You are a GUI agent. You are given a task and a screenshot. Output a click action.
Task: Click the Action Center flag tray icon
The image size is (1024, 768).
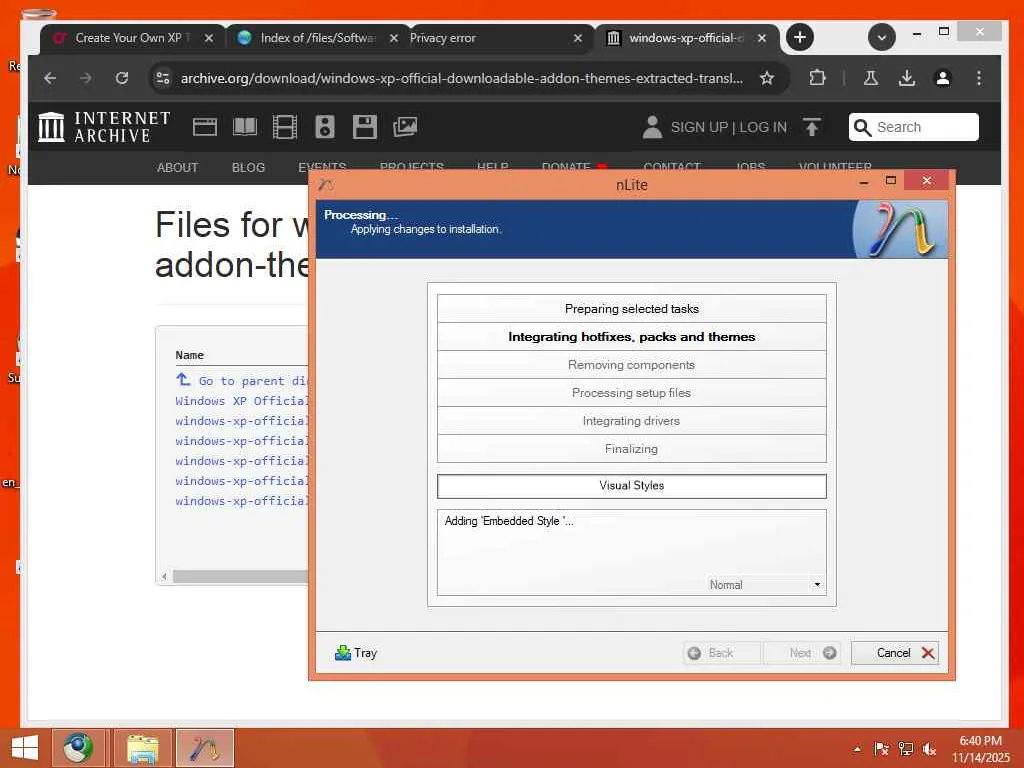pos(881,749)
